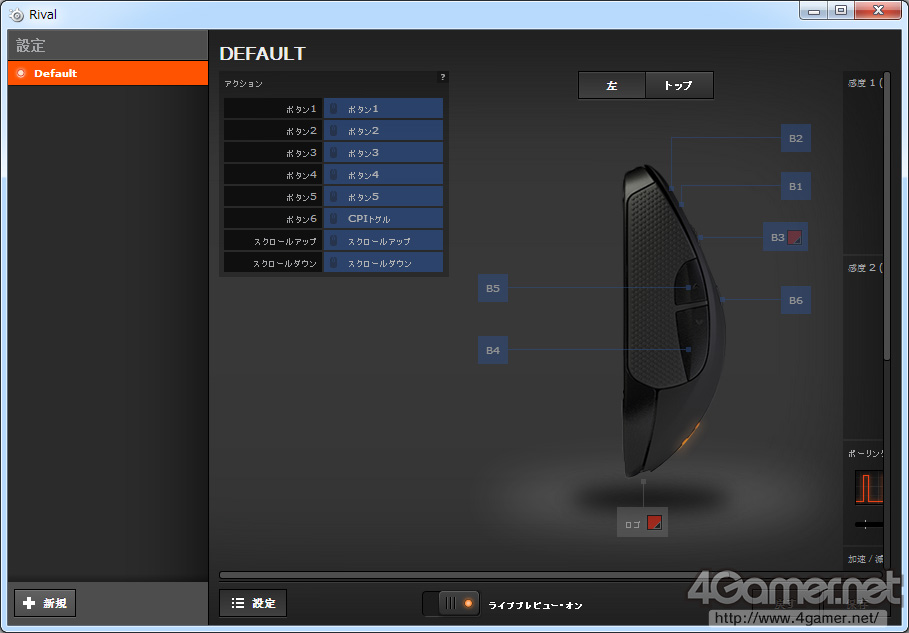Adjust the polling rate slider handle

[865, 525]
